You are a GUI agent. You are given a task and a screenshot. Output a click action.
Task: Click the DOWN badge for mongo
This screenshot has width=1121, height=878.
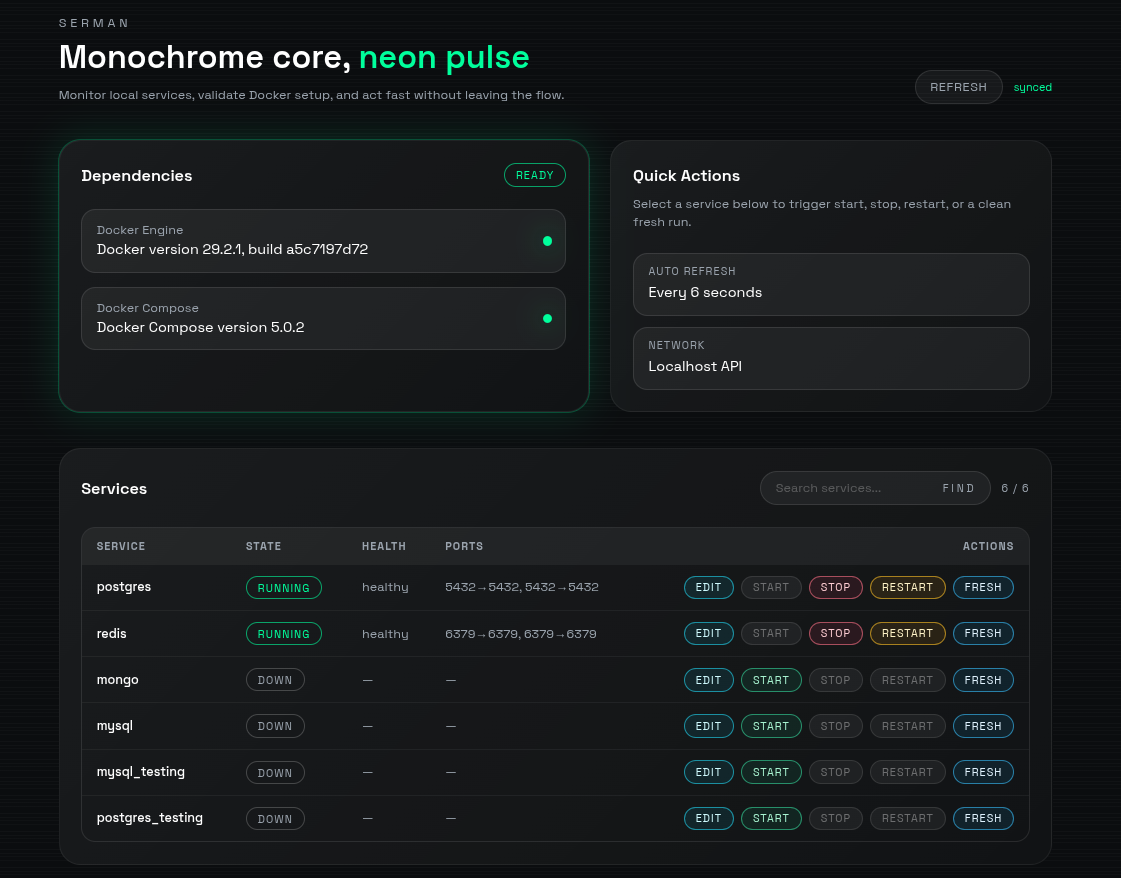coord(275,680)
